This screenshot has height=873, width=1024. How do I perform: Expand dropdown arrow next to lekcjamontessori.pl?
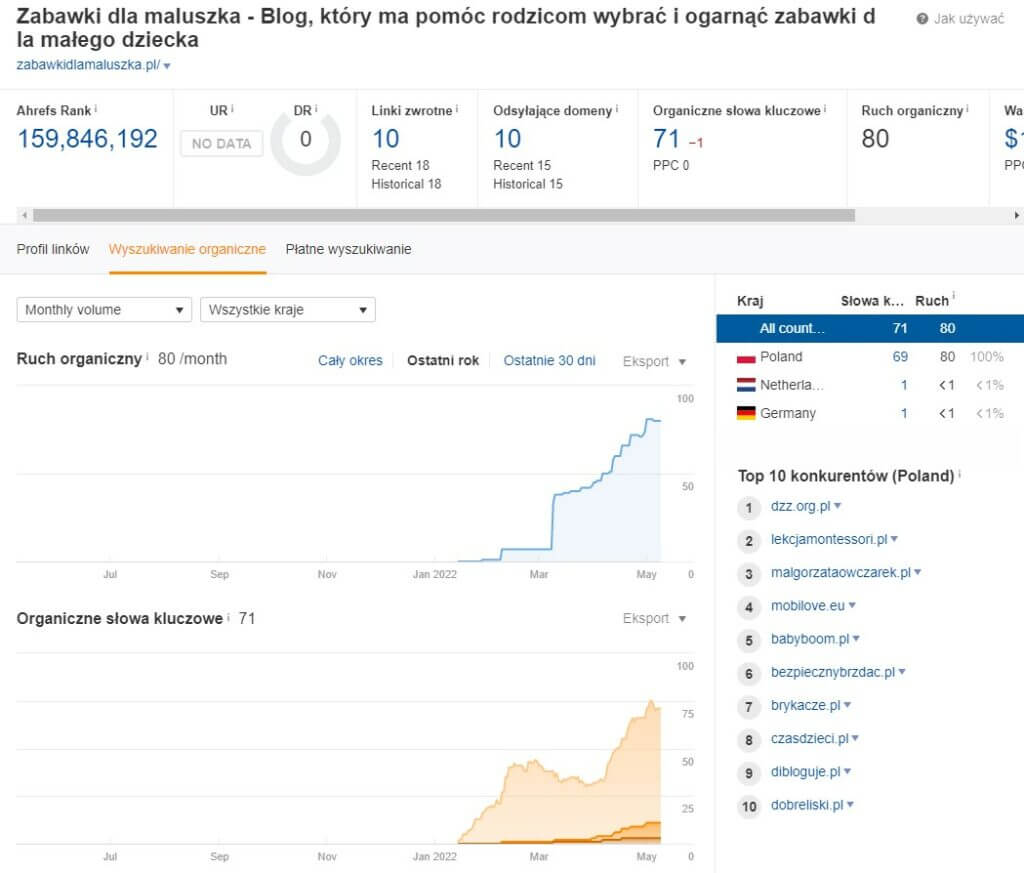pyautogui.click(x=894, y=539)
